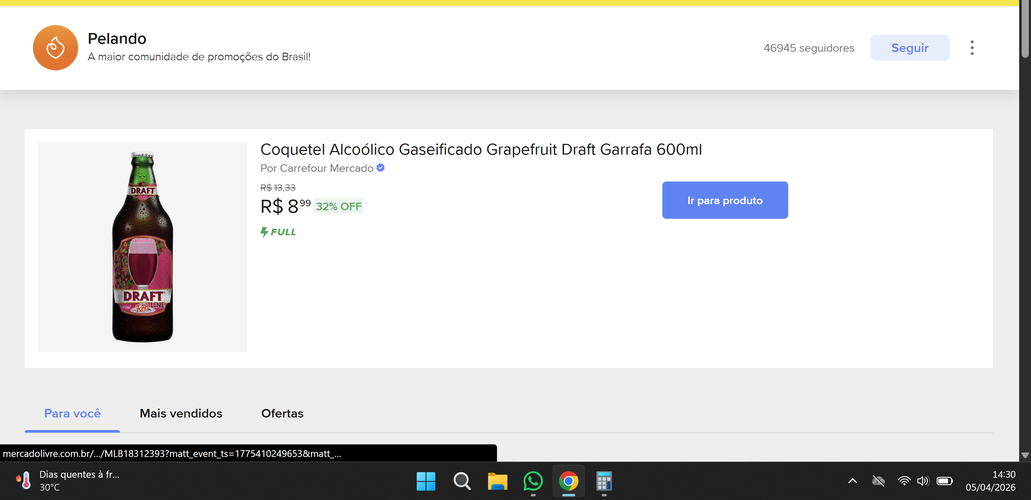Image resolution: width=1031 pixels, height=500 pixels.
Task: Open the Draft bottle product image
Action: tap(143, 247)
